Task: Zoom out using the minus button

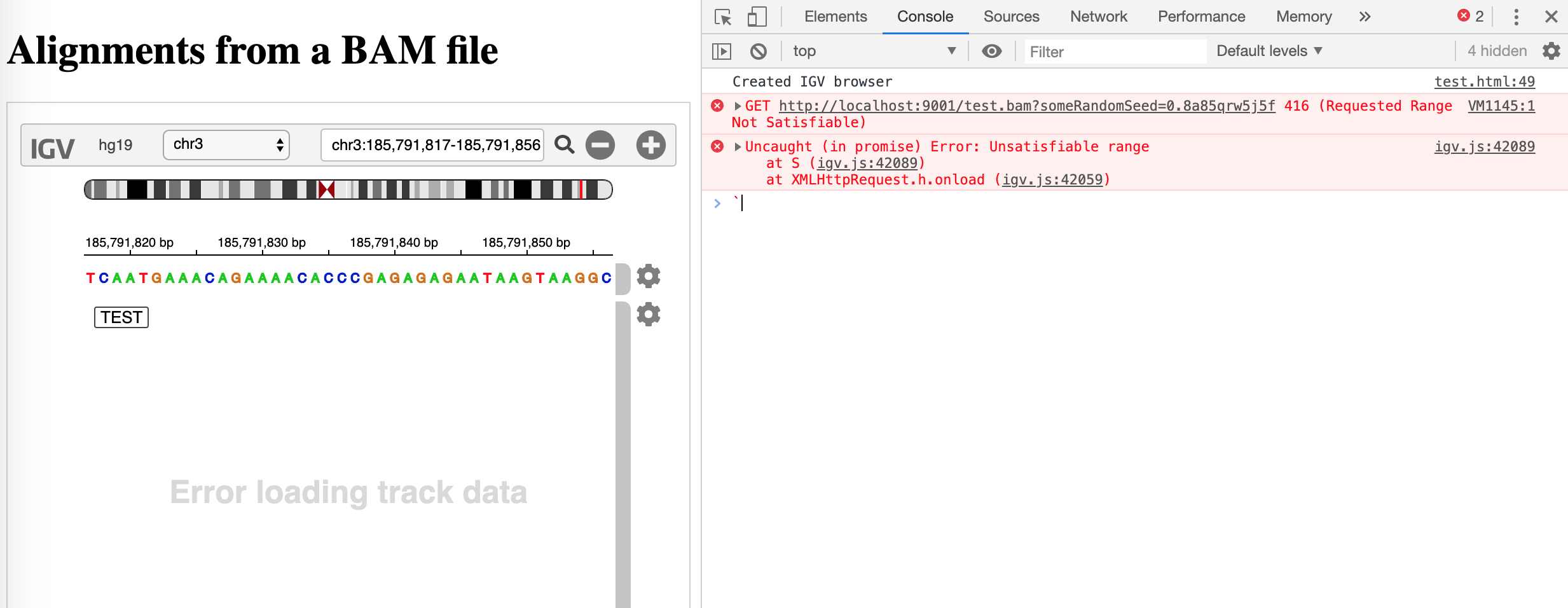Action: tap(600, 145)
